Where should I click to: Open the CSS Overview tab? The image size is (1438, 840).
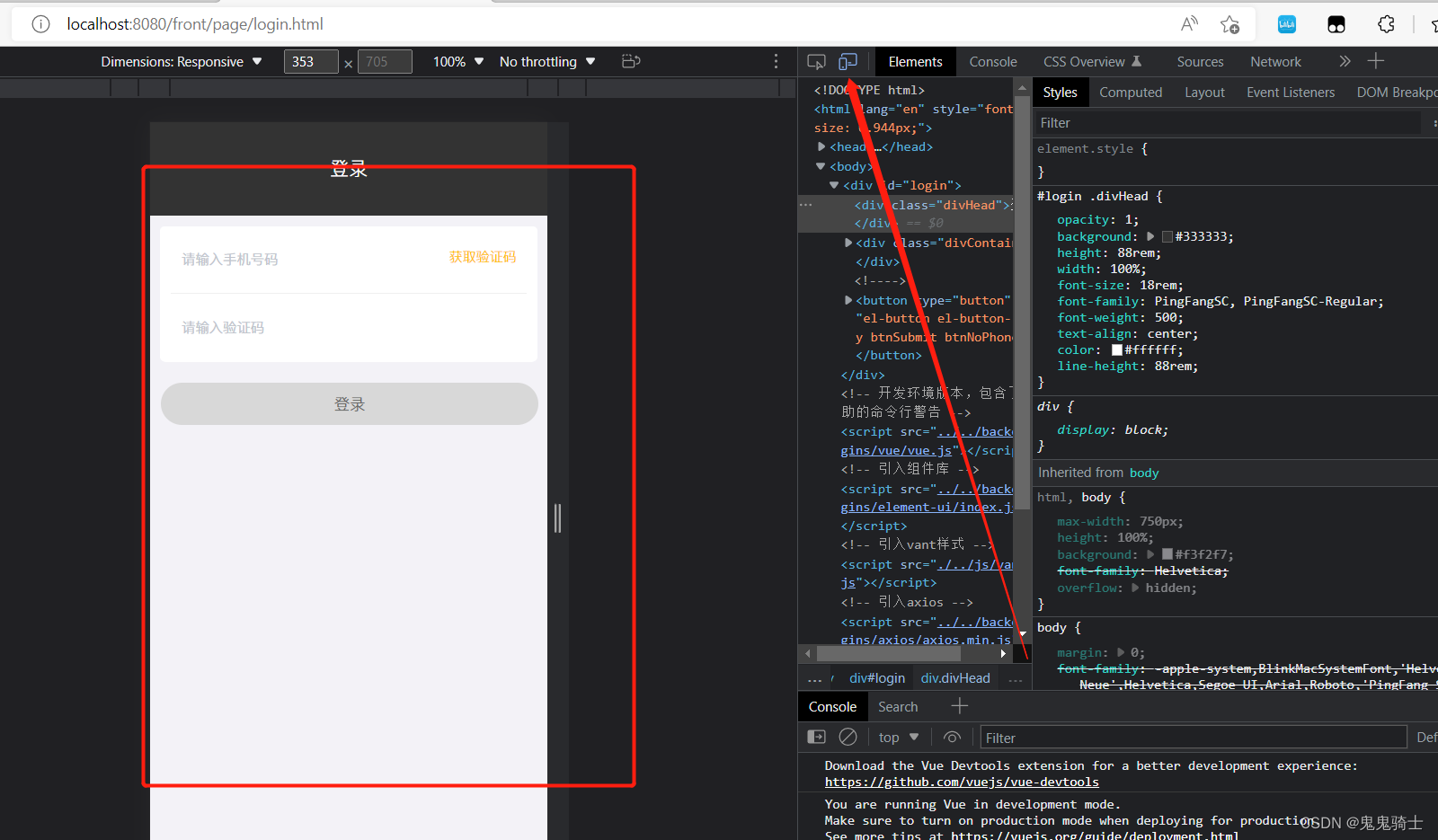coord(1092,61)
